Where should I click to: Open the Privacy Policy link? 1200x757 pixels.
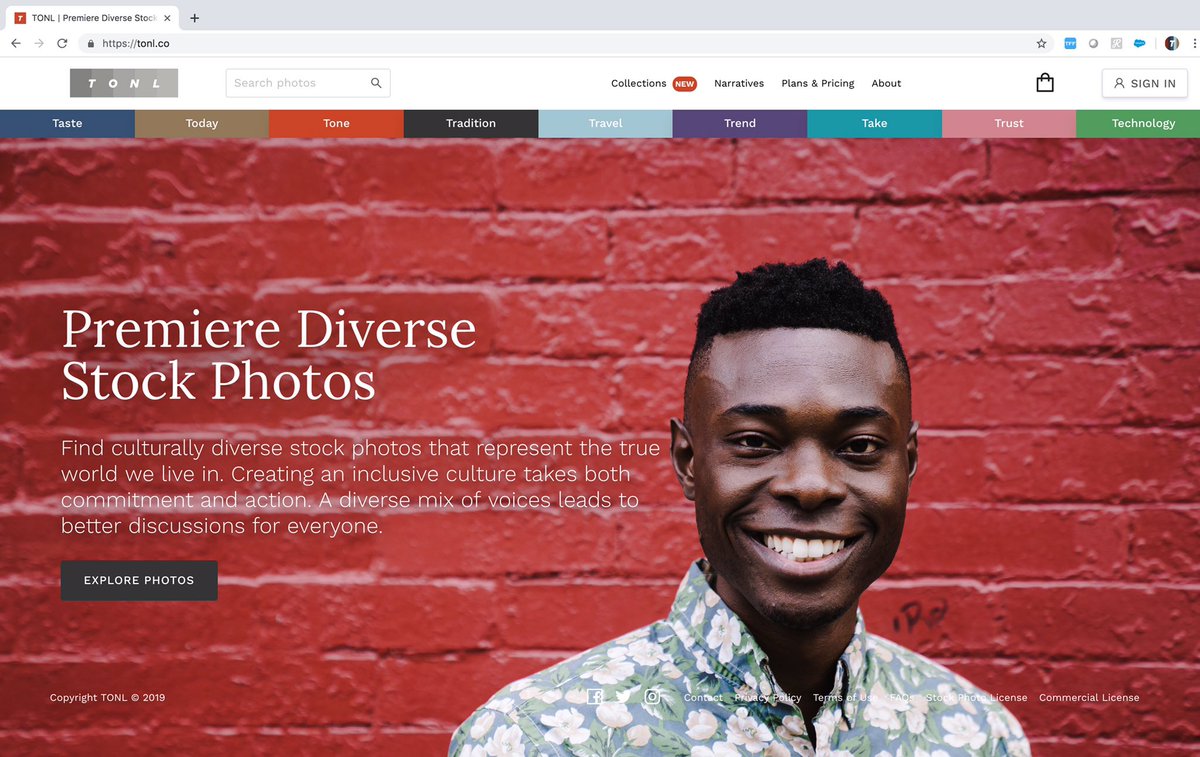click(x=768, y=697)
